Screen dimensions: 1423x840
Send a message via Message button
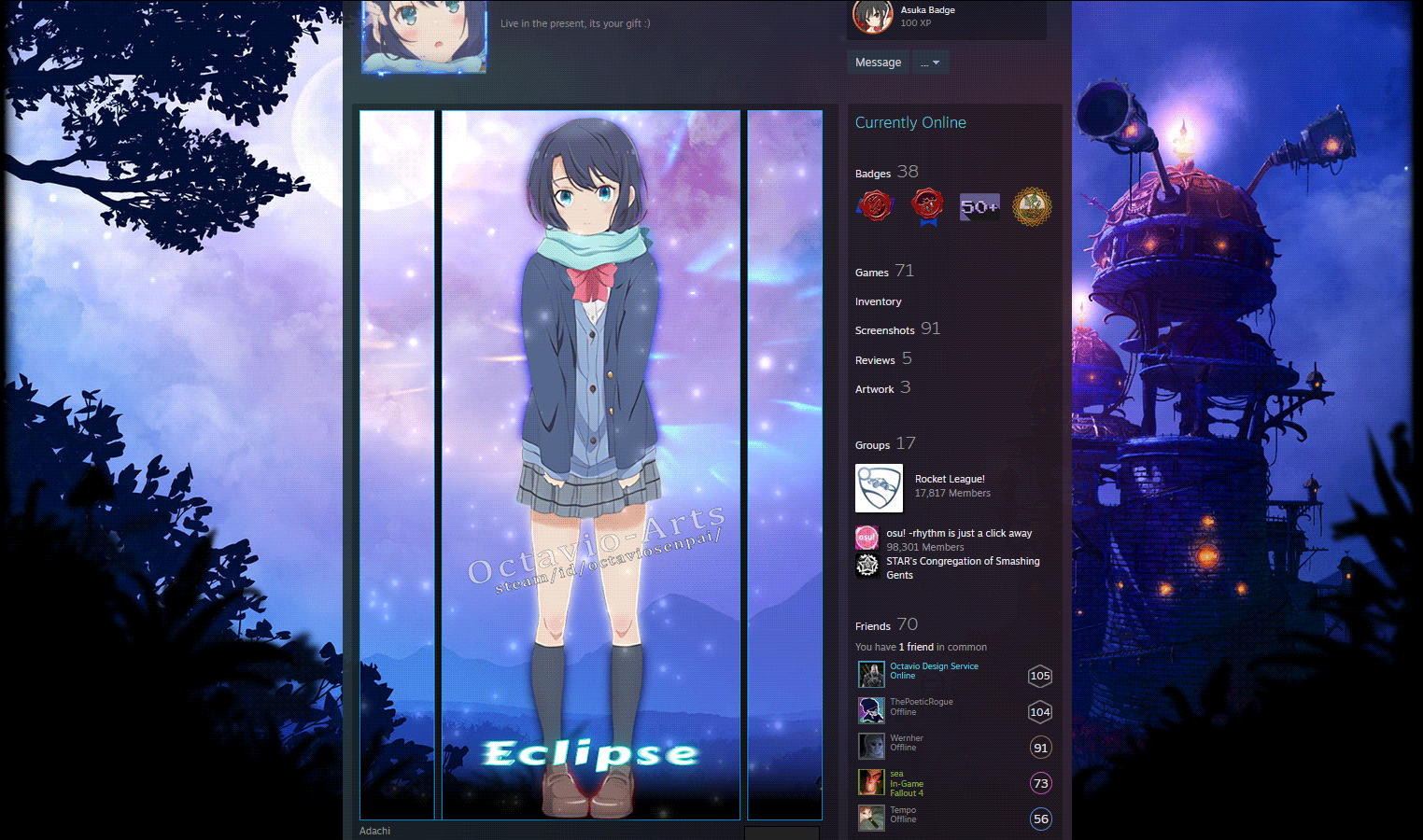878,63
